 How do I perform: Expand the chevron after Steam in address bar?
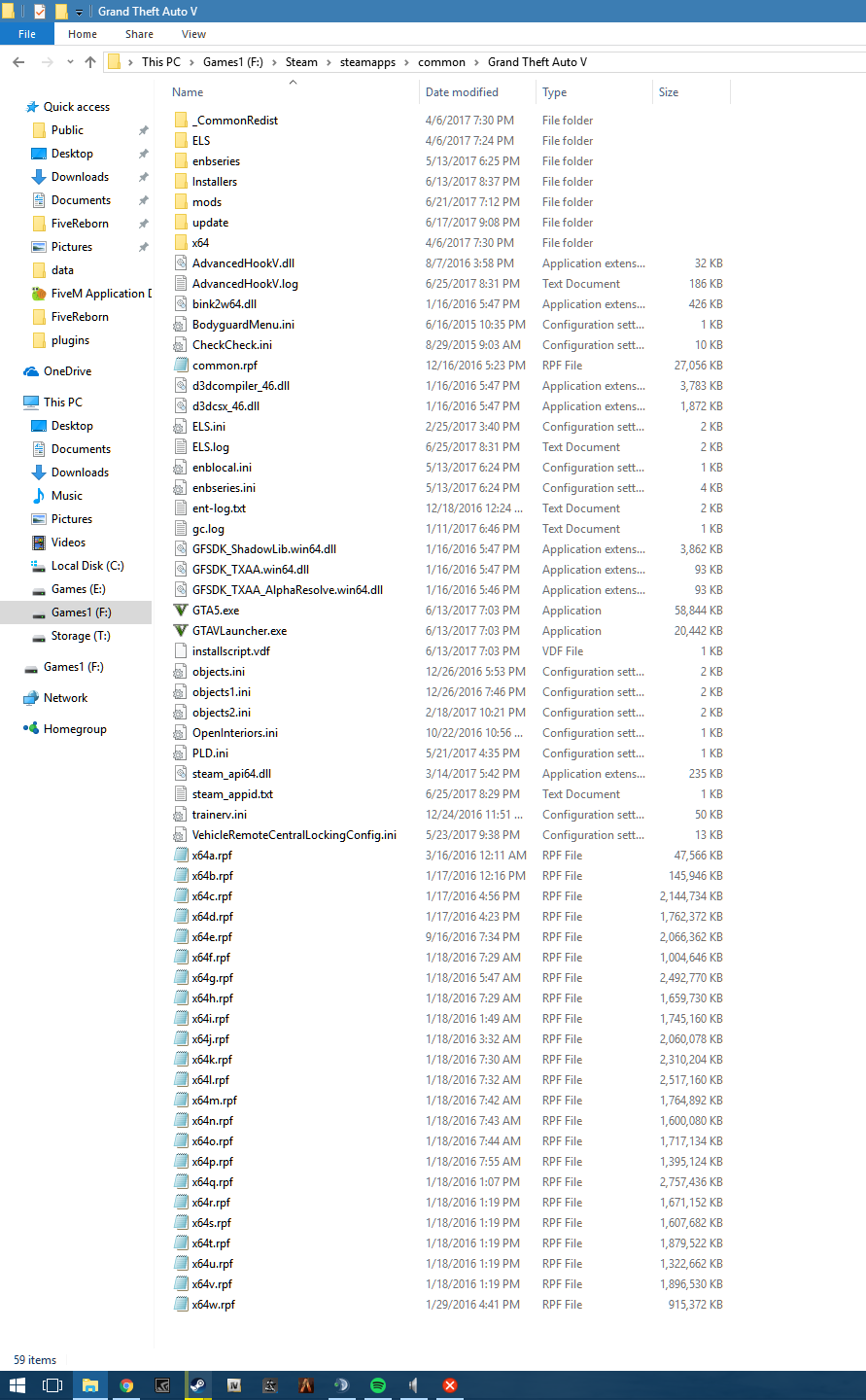(329, 62)
